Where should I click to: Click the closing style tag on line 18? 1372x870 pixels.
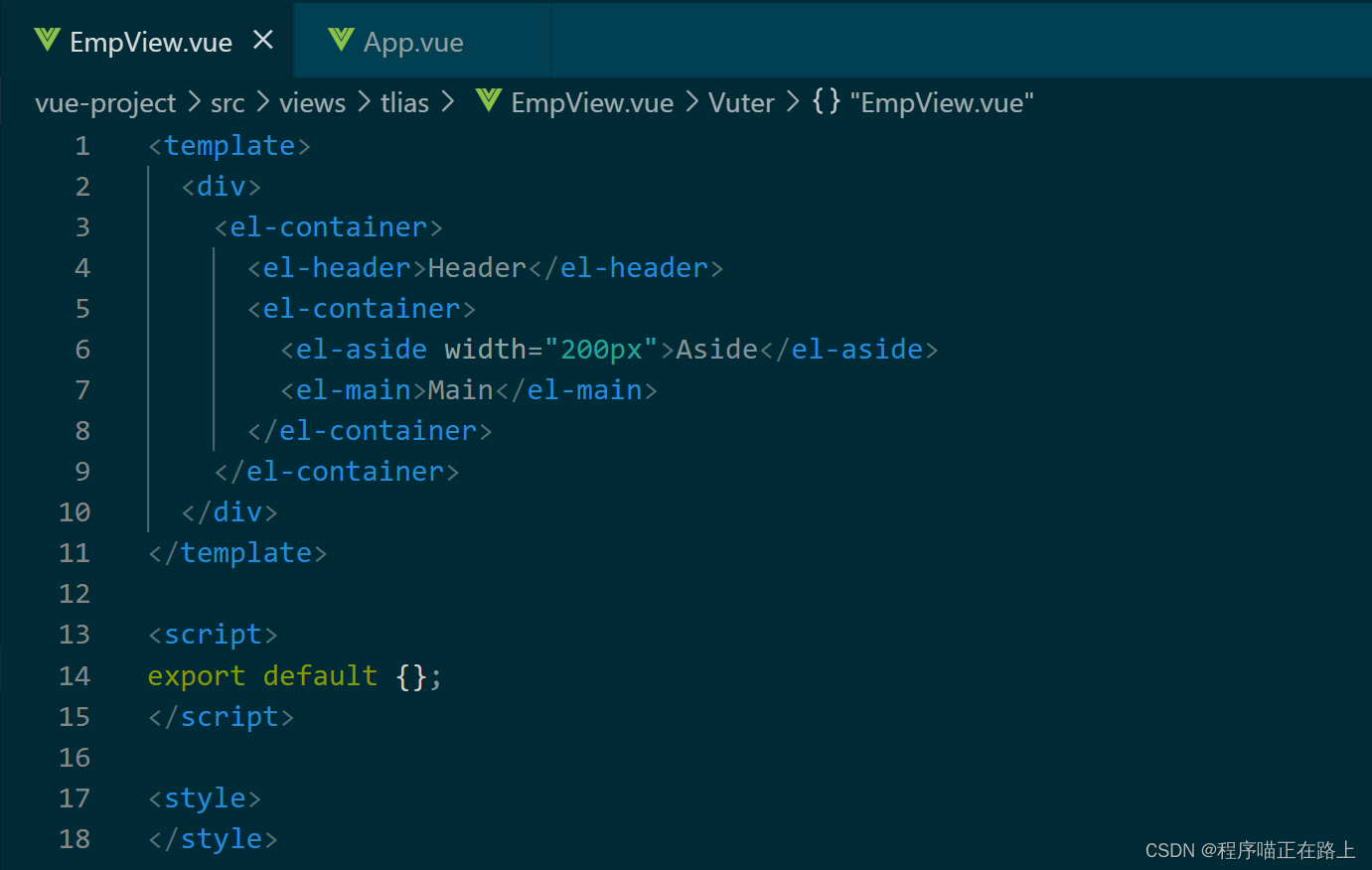coord(213,839)
